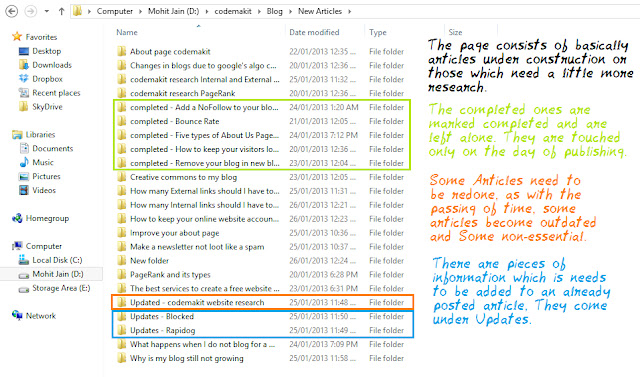Click folder icon of Creative commons to my blog

coord(121,177)
